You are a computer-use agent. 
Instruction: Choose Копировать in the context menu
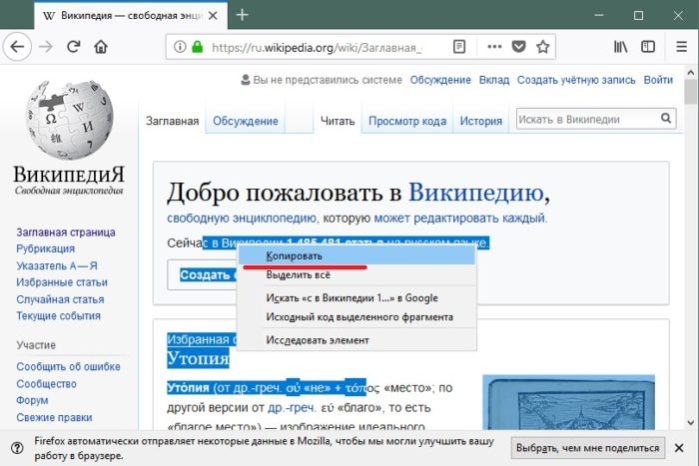click(357, 256)
